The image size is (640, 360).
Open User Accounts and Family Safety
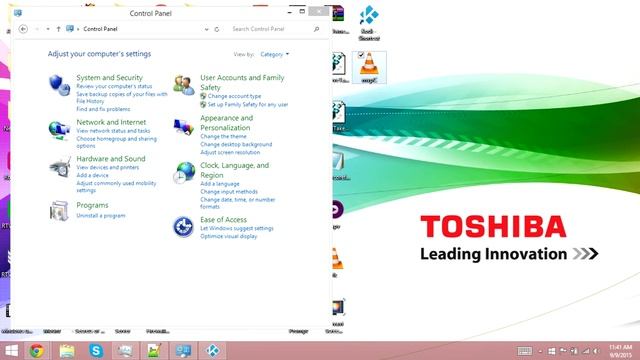[242, 82]
